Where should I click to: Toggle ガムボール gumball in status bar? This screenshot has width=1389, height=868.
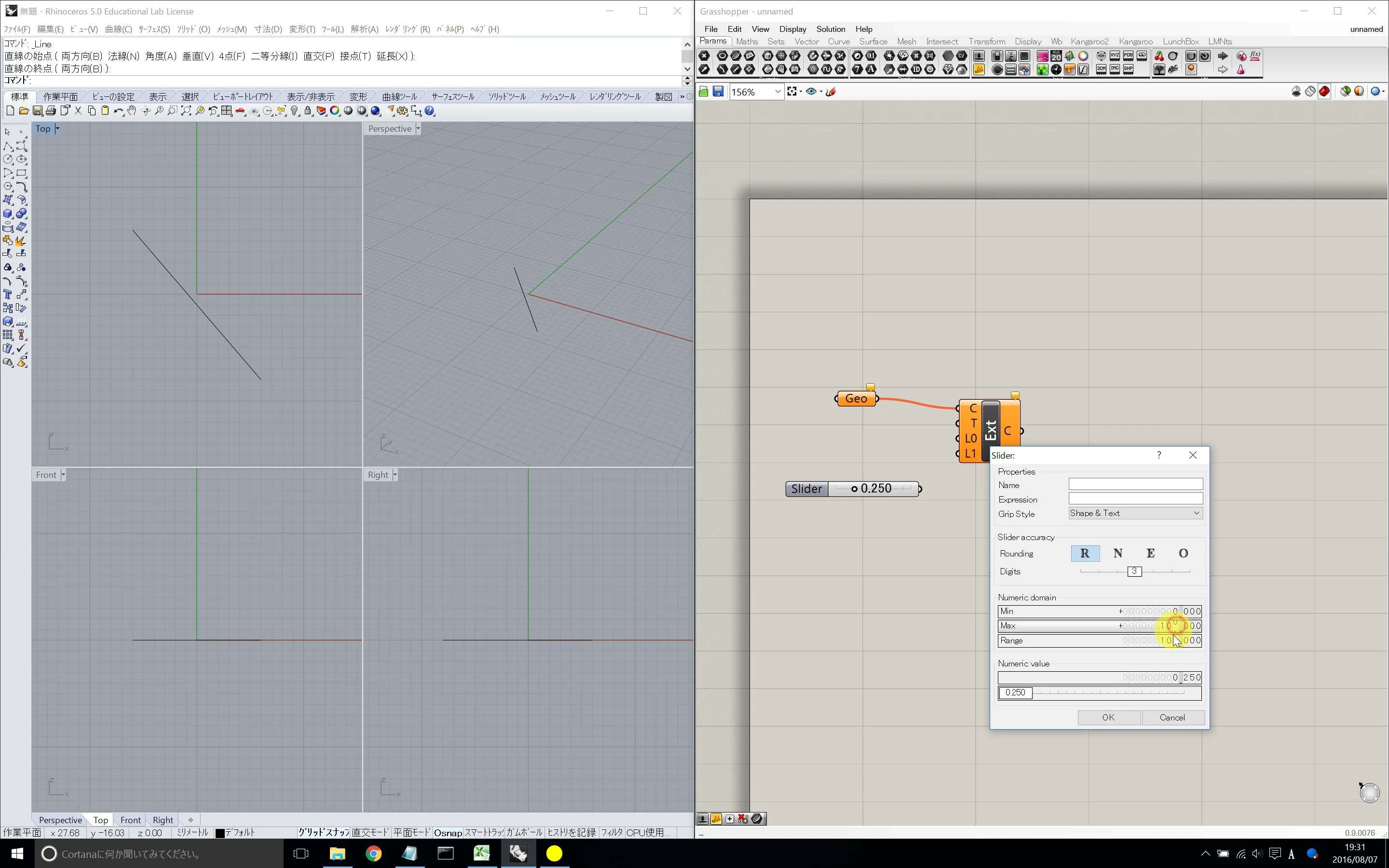click(x=524, y=832)
